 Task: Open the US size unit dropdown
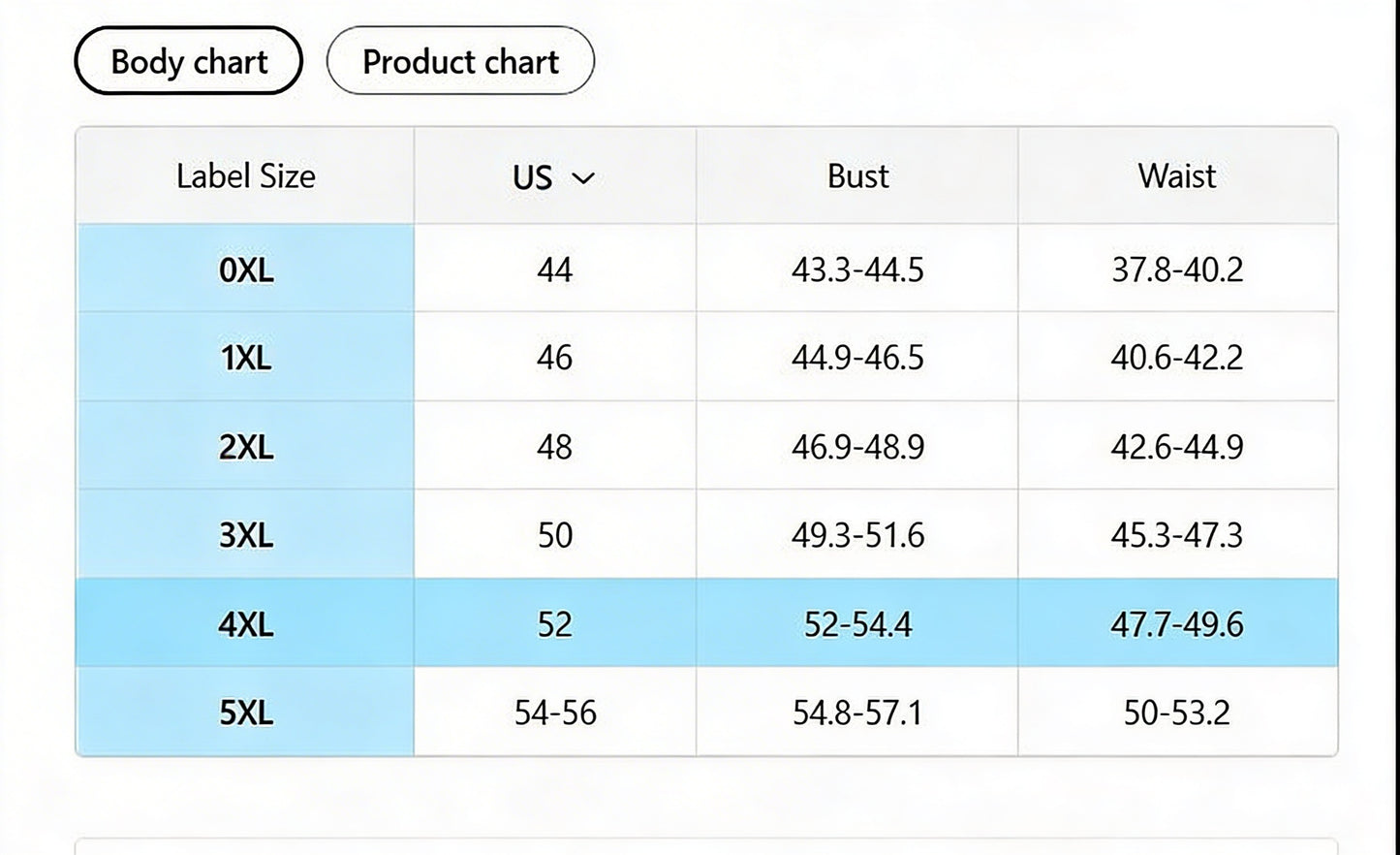(x=553, y=177)
